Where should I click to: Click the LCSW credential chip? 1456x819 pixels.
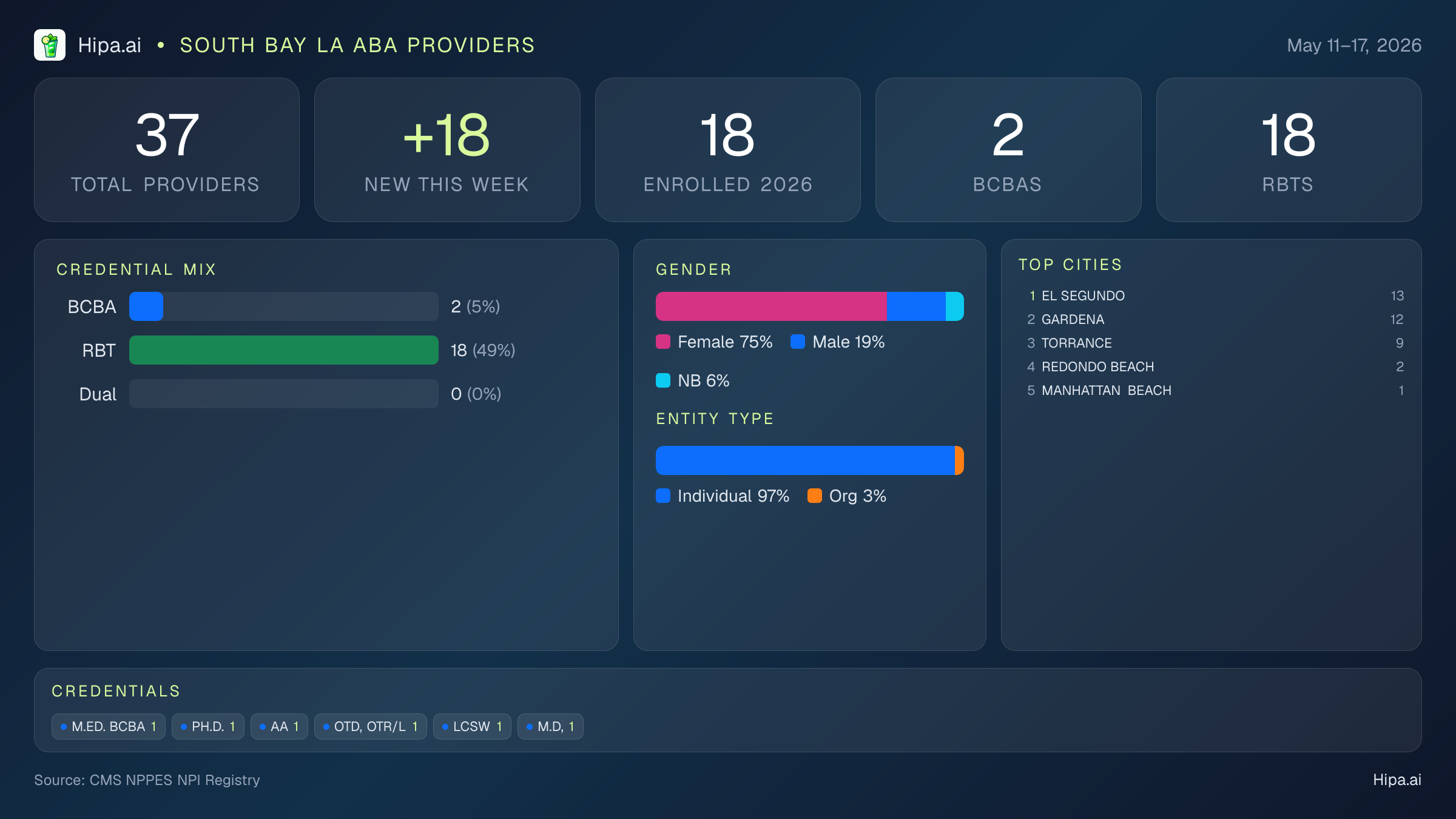click(x=472, y=726)
